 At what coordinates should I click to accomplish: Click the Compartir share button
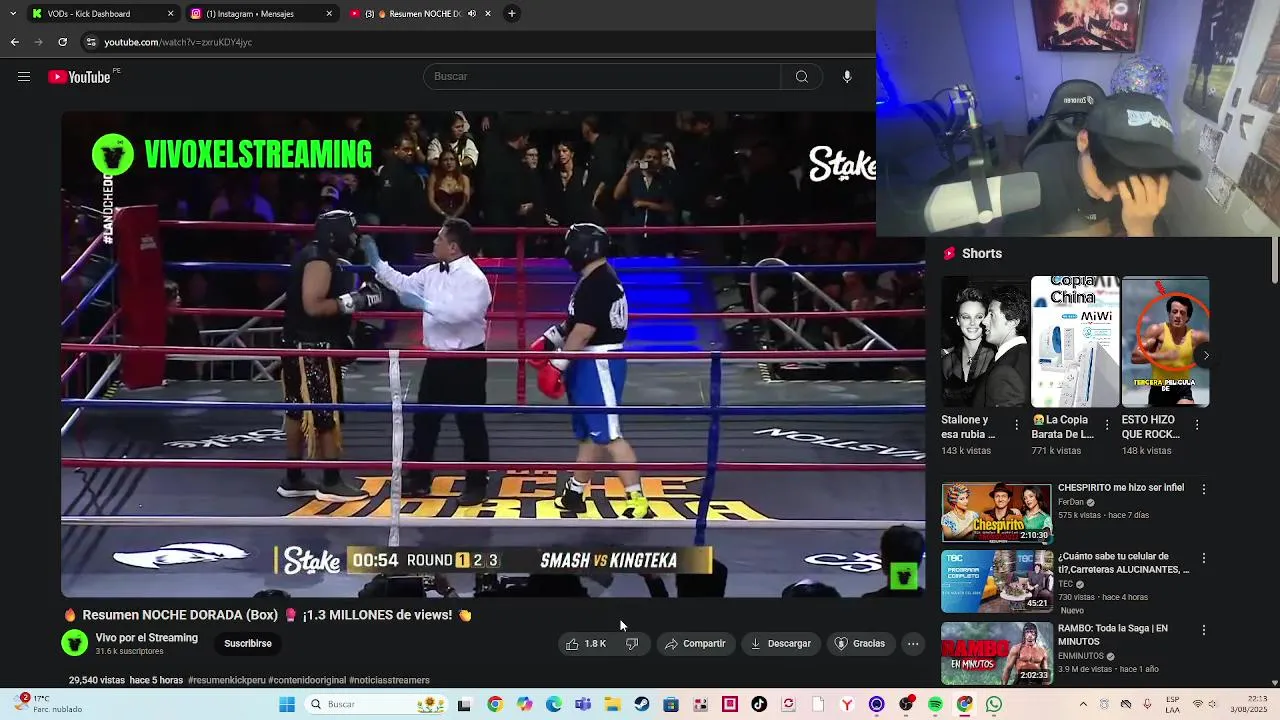[695, 644]
